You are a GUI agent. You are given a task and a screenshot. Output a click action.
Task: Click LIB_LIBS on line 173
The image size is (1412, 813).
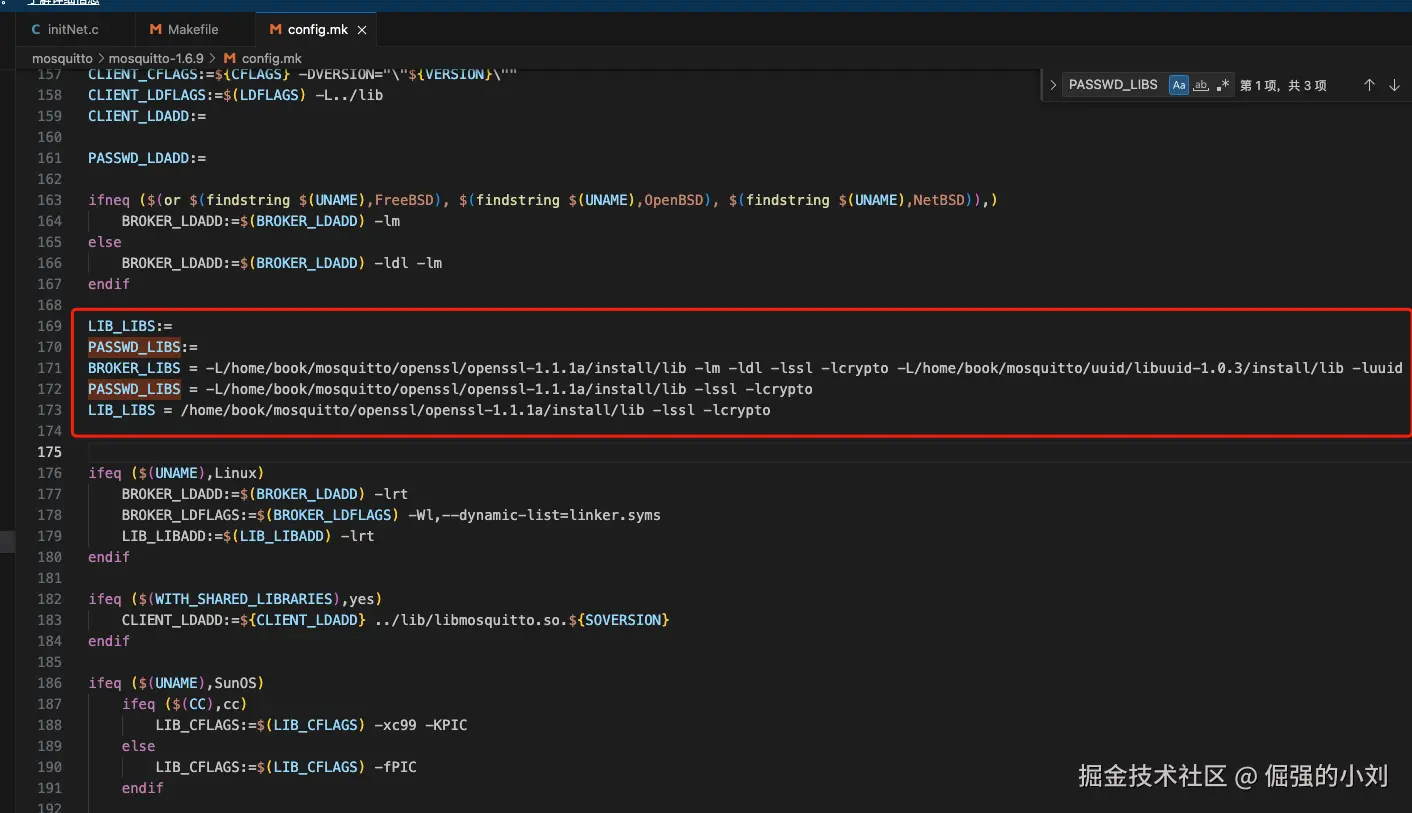[x=122, y=410]
